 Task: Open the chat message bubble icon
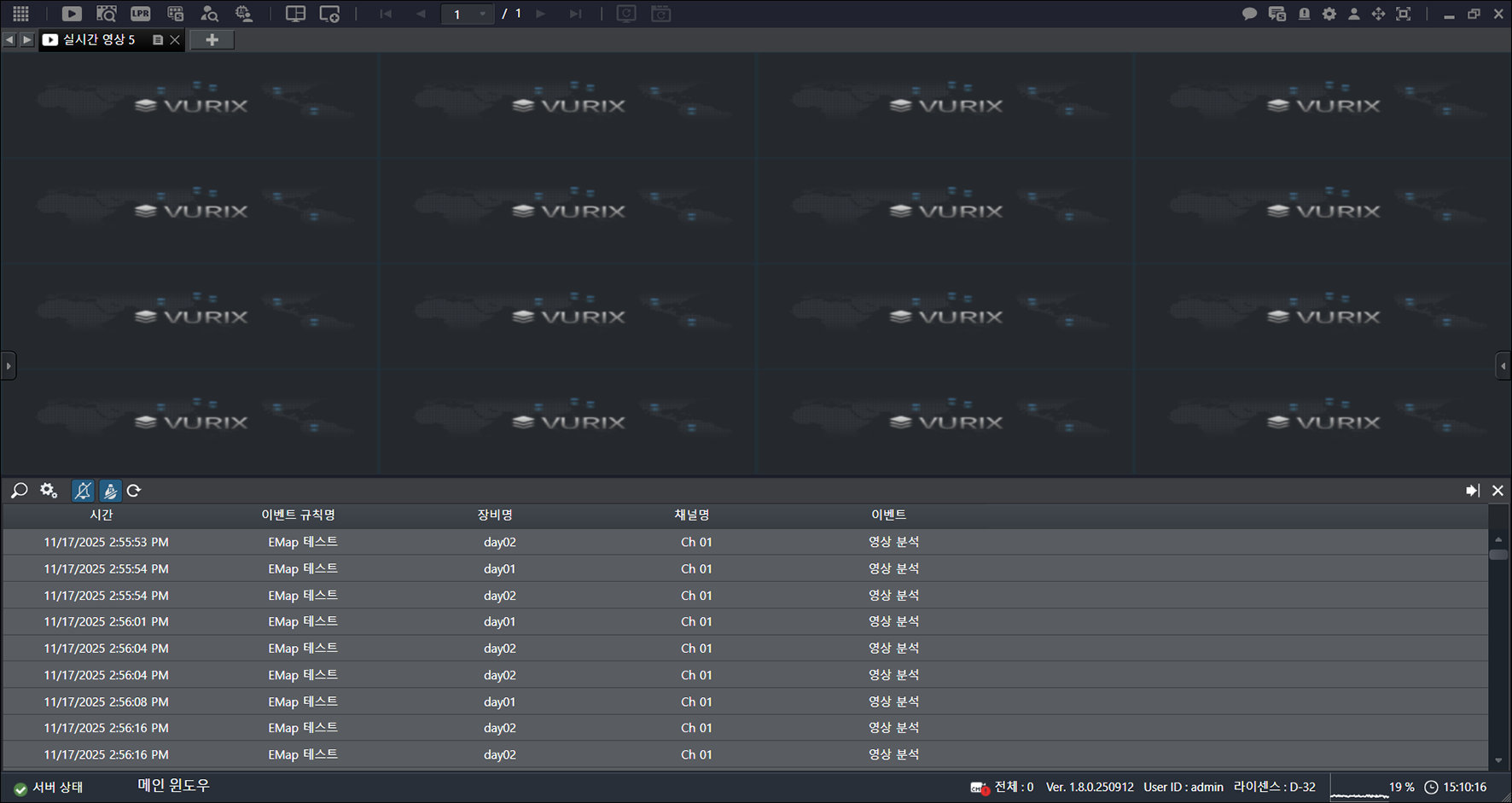(x=1249, y=14)
